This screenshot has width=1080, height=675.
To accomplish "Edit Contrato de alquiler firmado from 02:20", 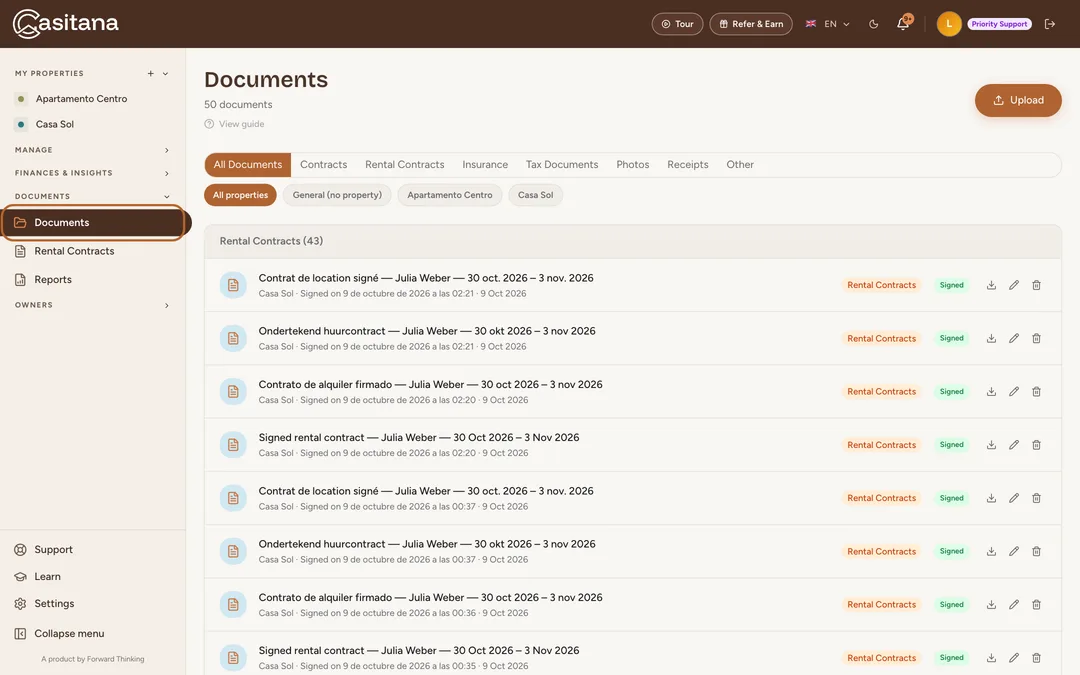I will pos(1014,391).
